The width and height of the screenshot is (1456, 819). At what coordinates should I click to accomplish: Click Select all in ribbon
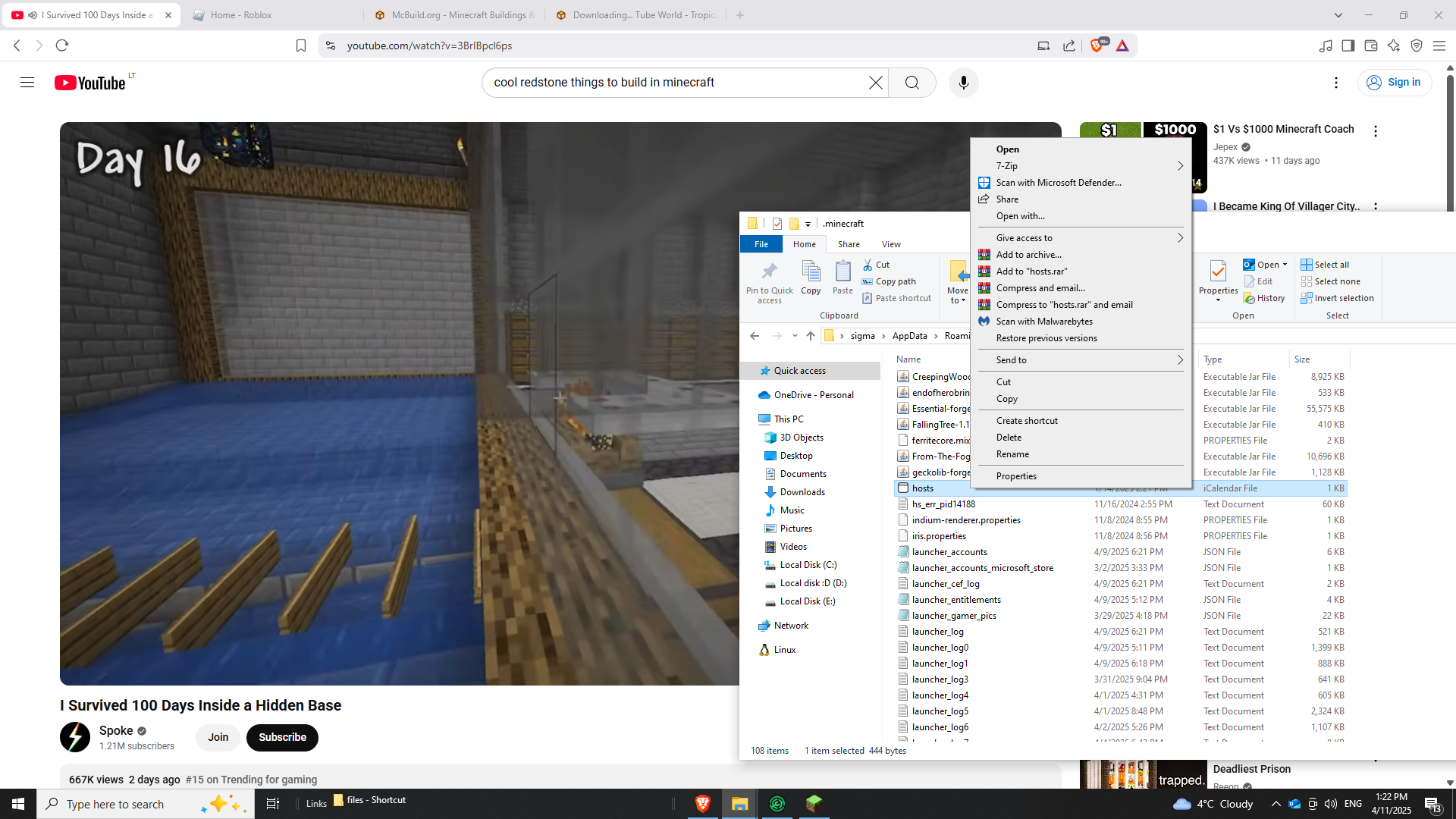click(x=1331, y=265)
